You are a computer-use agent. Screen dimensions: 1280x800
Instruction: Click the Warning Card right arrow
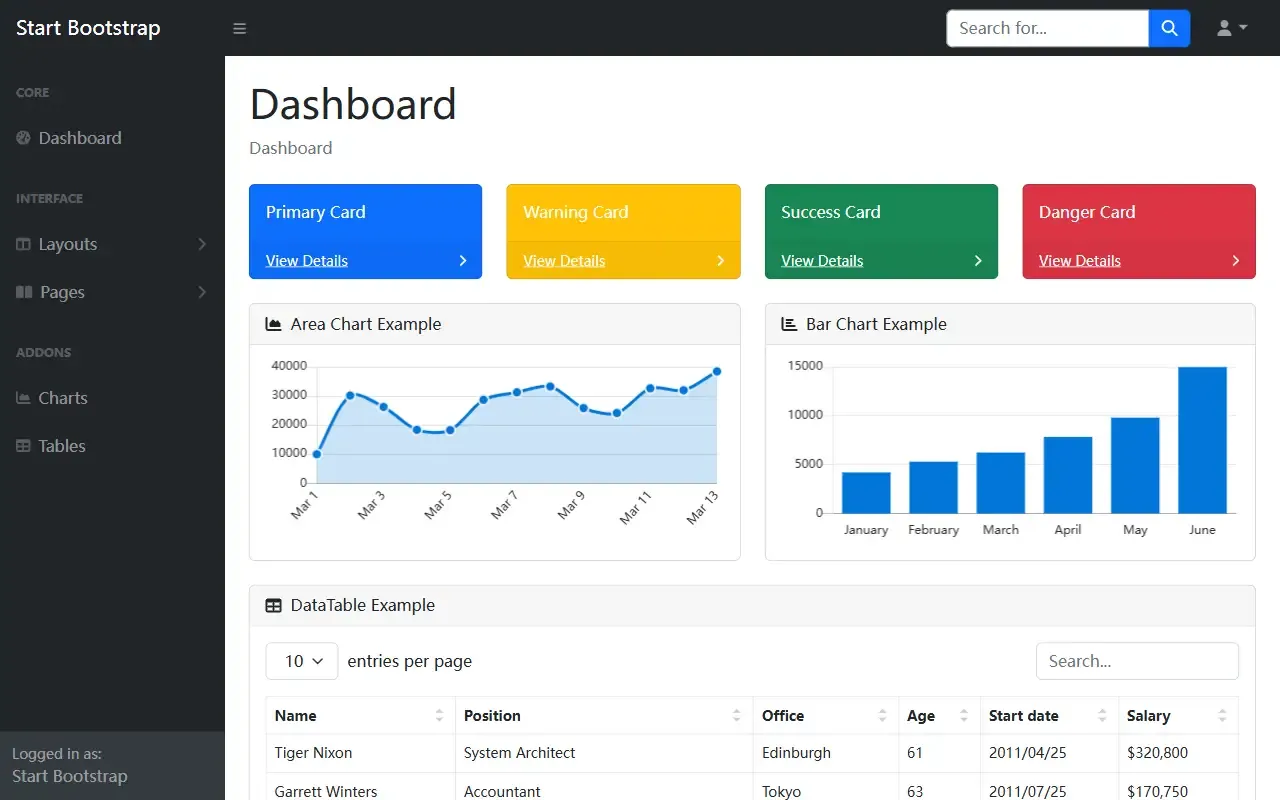pos(721,261)
